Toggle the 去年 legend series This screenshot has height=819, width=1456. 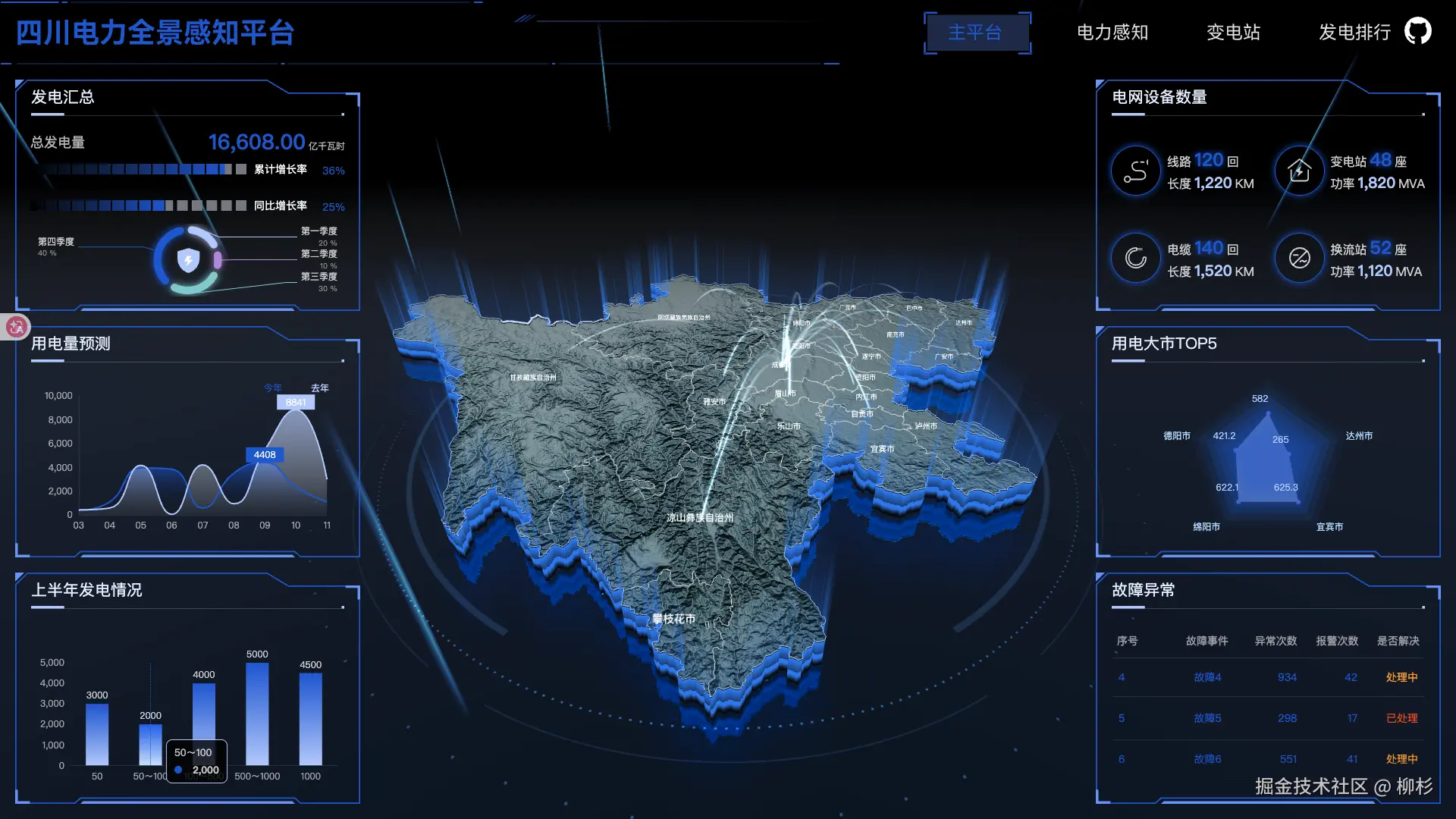point(319,388)
